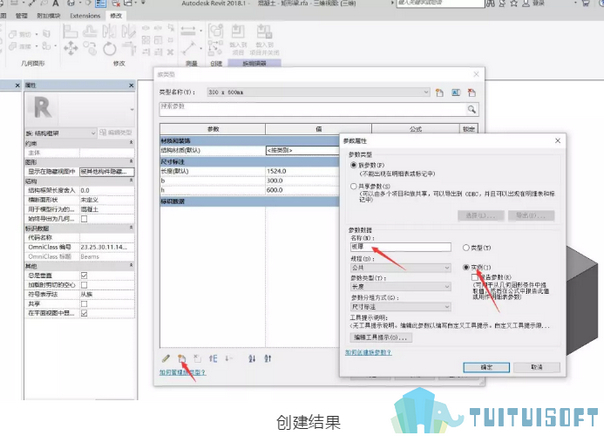The image size is (604, 436).
Task: Collapse the Other section in Properties palette
Action: point(131,266)
